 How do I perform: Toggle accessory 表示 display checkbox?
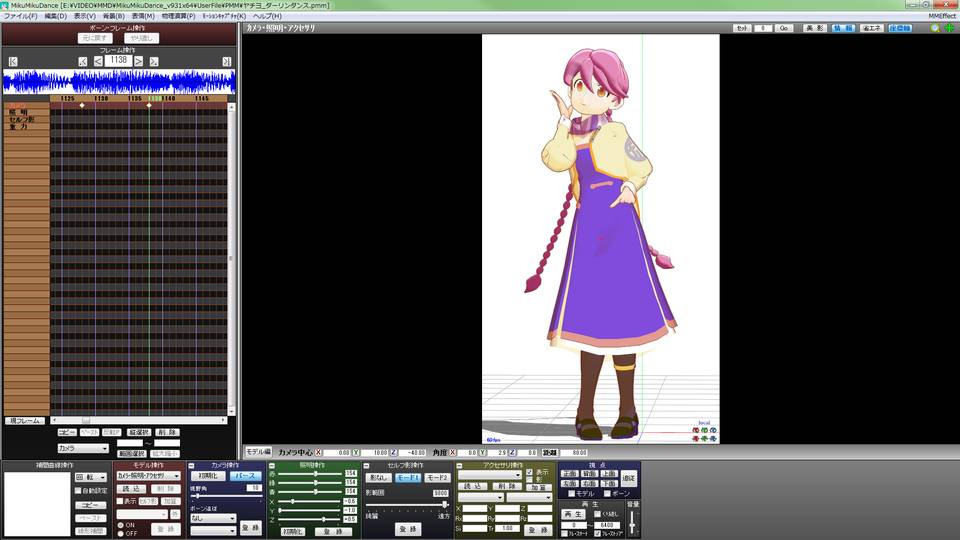[x=530, y=472]
